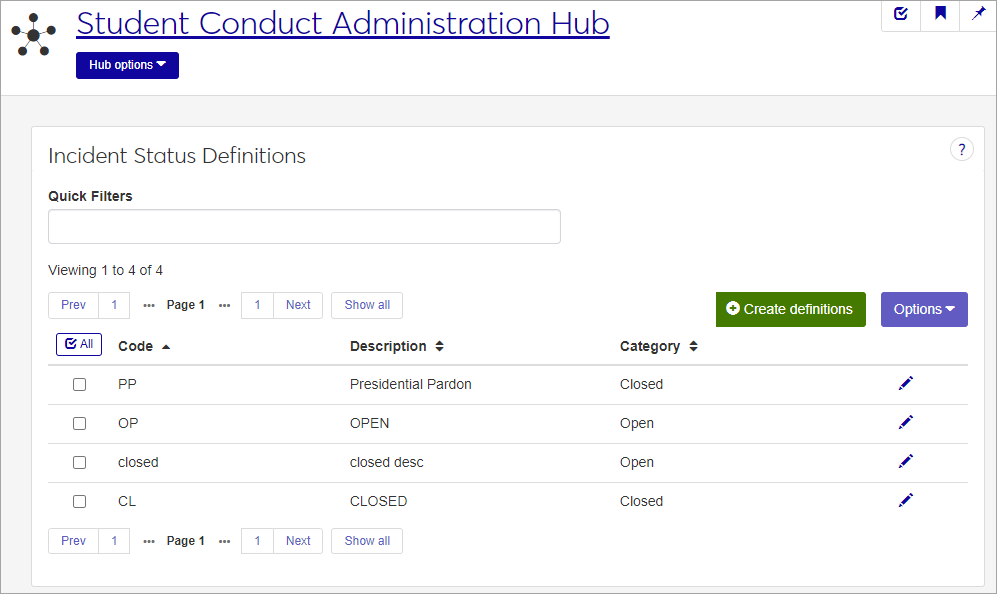Edit the CL status definition pencil
The height and width of the screenshot is (594, 997).
coord(906,500)
